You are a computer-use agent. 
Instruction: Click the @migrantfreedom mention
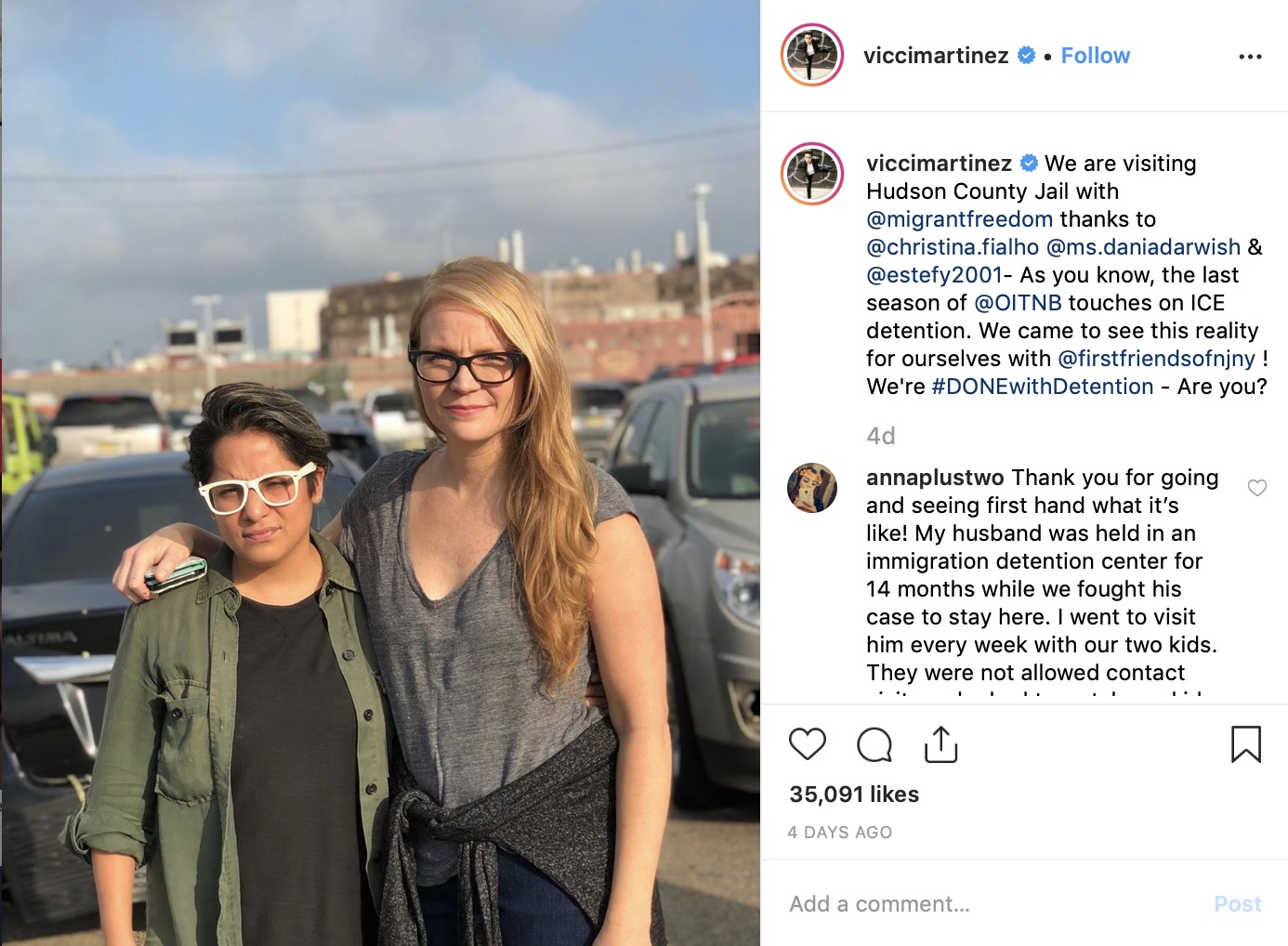point(959,219)
